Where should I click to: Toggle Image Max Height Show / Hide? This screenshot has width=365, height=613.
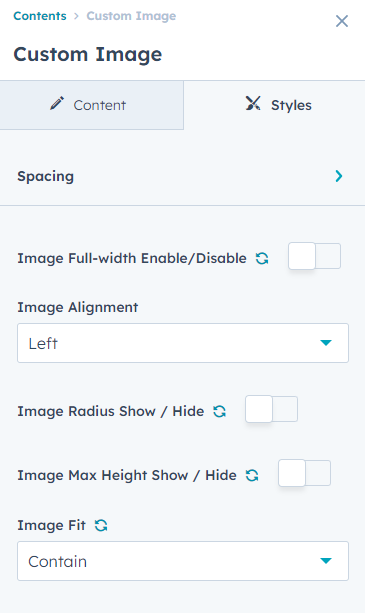[x=304, y=473]
